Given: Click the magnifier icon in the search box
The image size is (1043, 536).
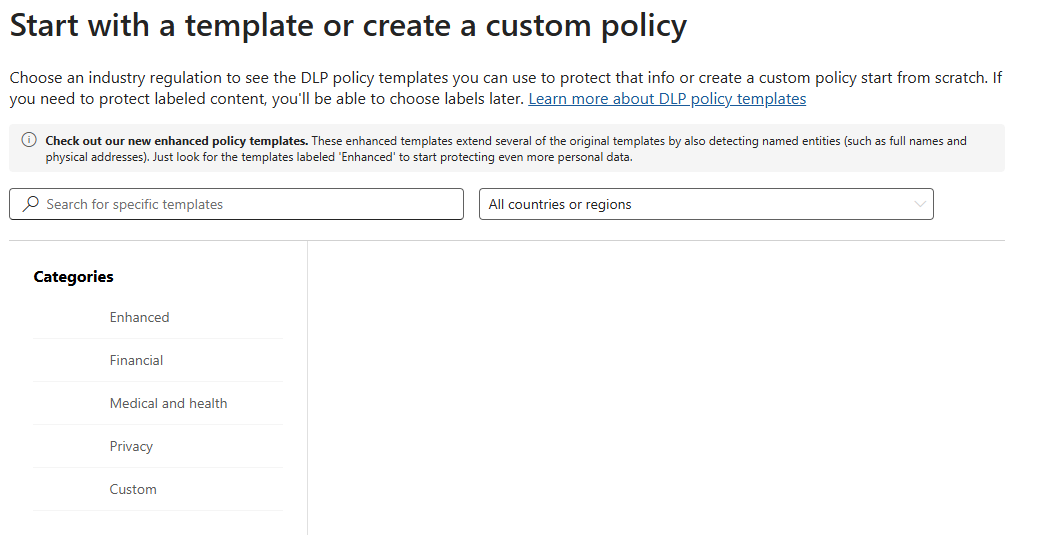Looking at the screenshot, I should pyautogui.click(x=31, y=204).
